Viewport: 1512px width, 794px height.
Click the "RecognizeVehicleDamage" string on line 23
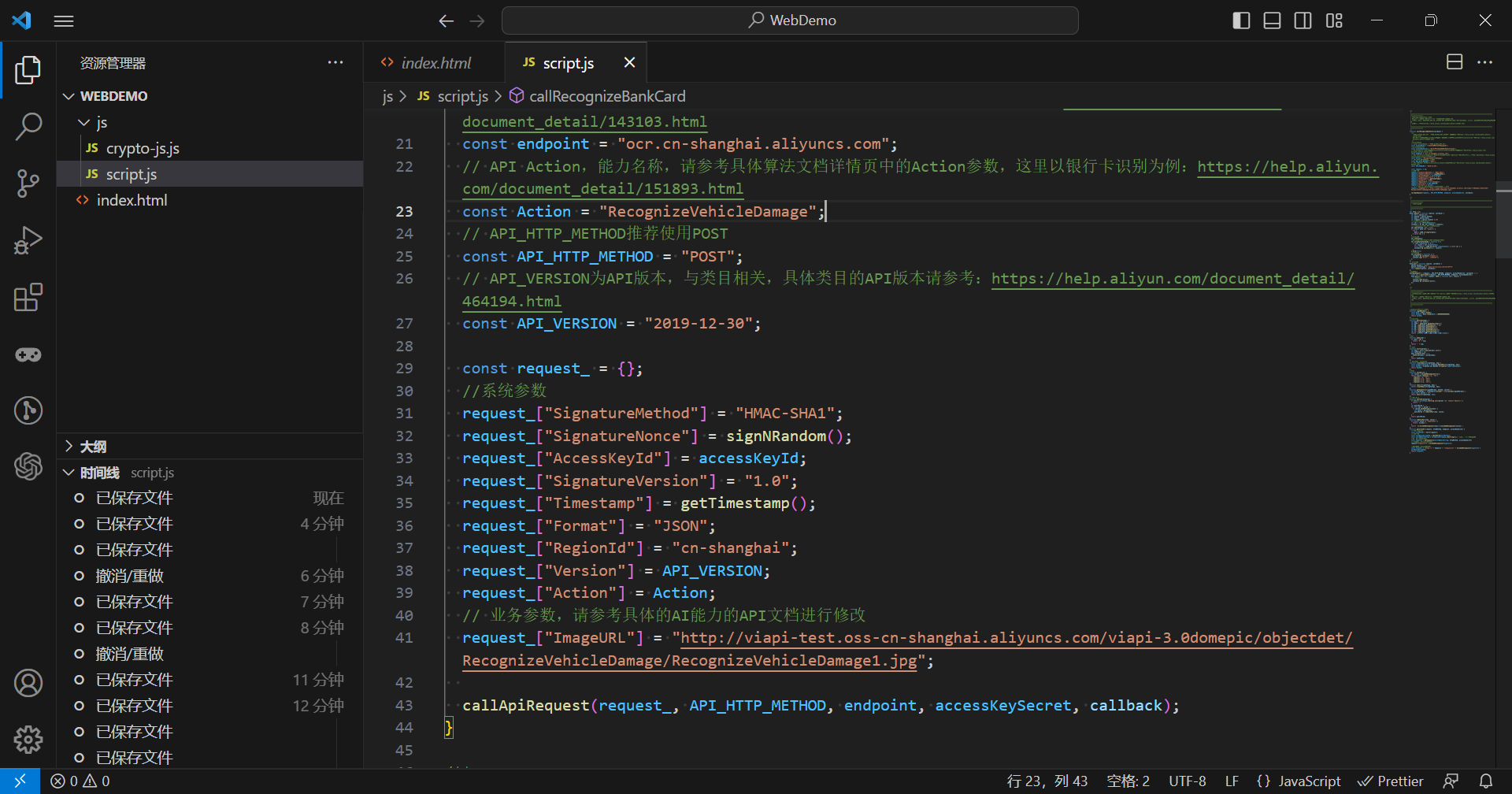(708, 212)
